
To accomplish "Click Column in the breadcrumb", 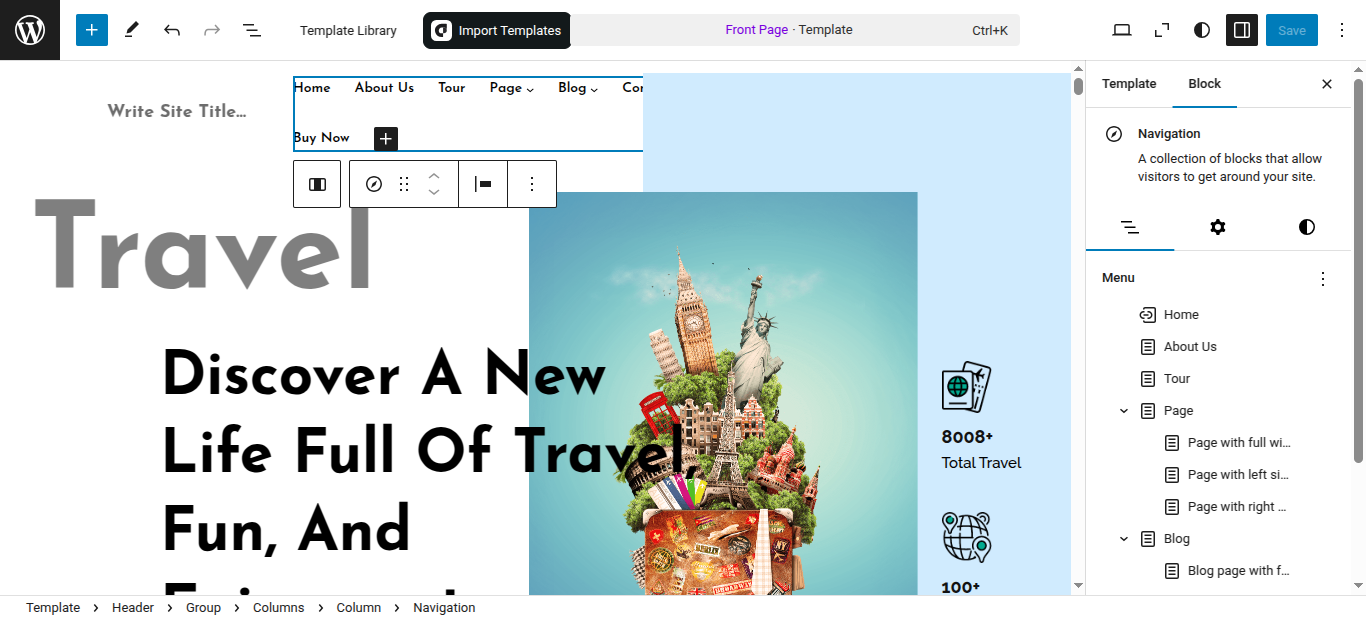I will (358, 607).
